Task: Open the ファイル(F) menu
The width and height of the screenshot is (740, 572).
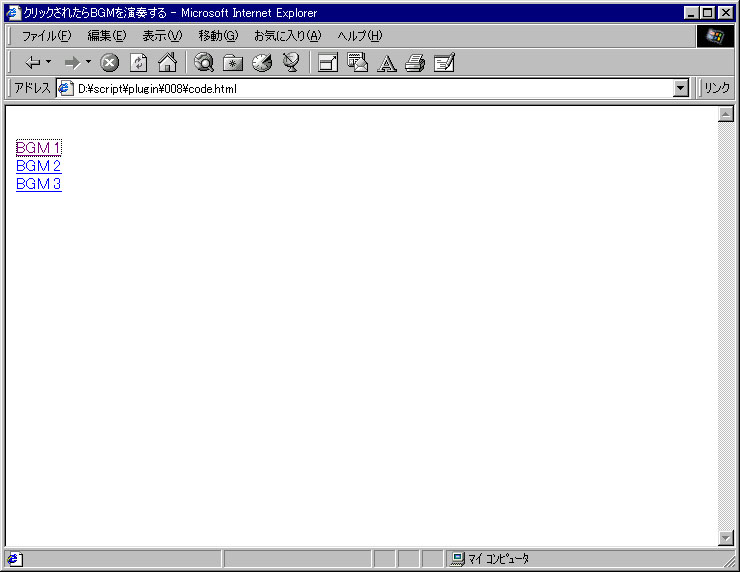Action: (x=47, y=36)
